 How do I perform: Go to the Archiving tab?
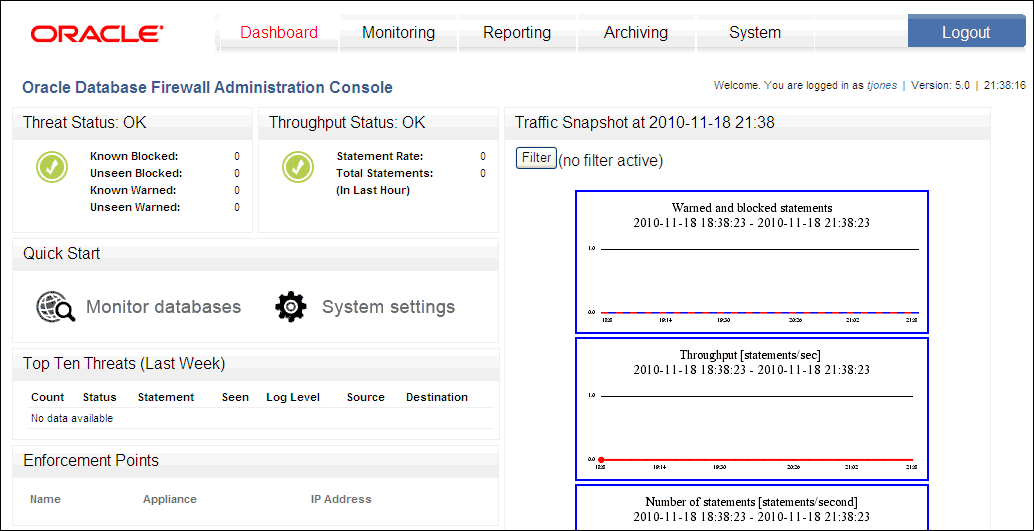coord(636,32)
